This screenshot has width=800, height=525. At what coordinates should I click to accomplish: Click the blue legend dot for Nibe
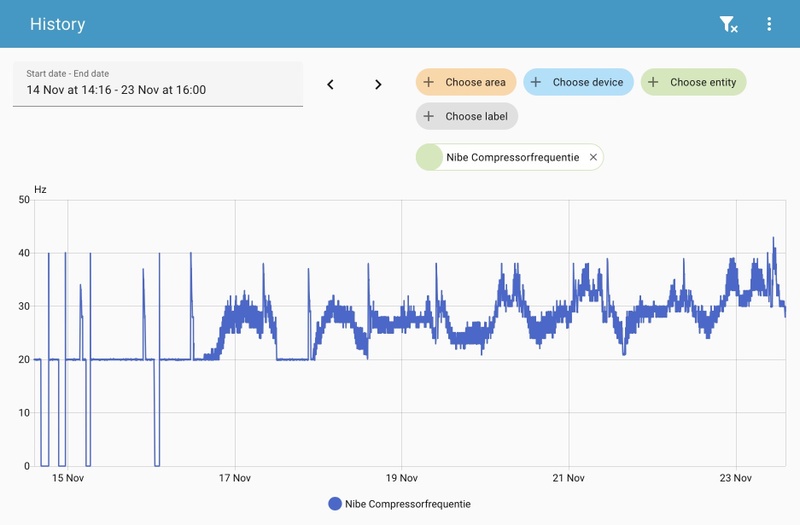click(x=335, y=504)
